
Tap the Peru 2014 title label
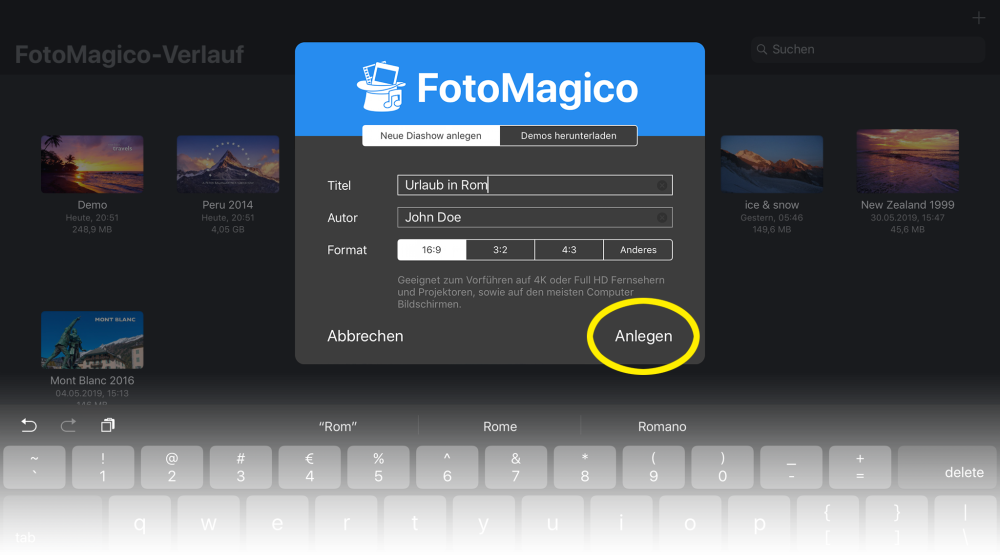tap(228, 205)
